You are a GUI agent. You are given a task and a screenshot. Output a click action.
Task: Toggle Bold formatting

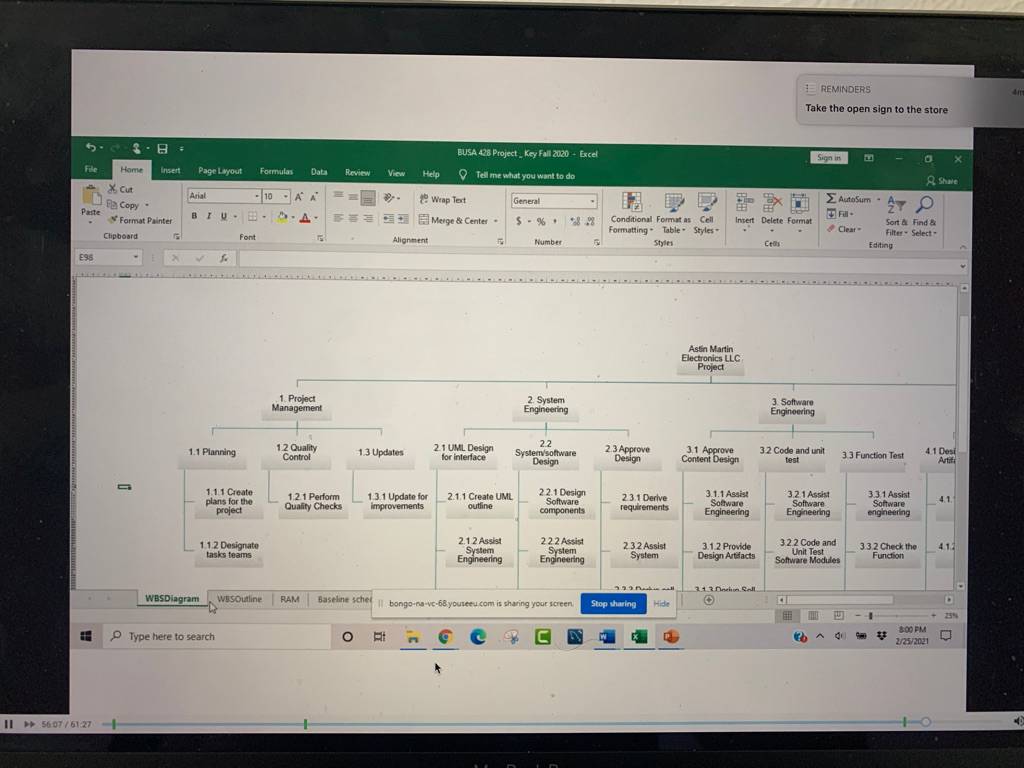tap(194, 216)
